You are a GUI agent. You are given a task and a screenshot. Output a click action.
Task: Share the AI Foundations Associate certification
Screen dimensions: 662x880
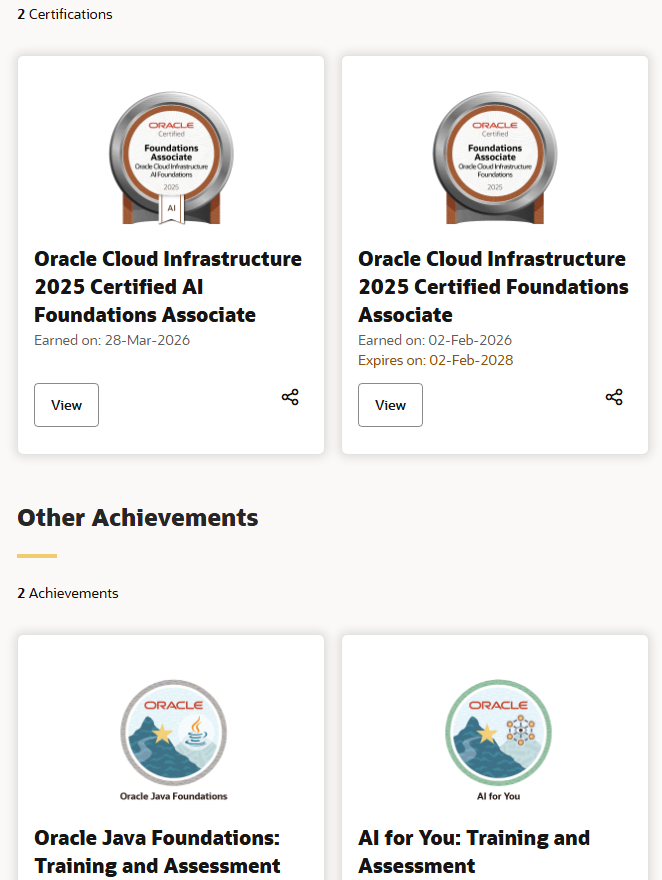tap(290, 397)
